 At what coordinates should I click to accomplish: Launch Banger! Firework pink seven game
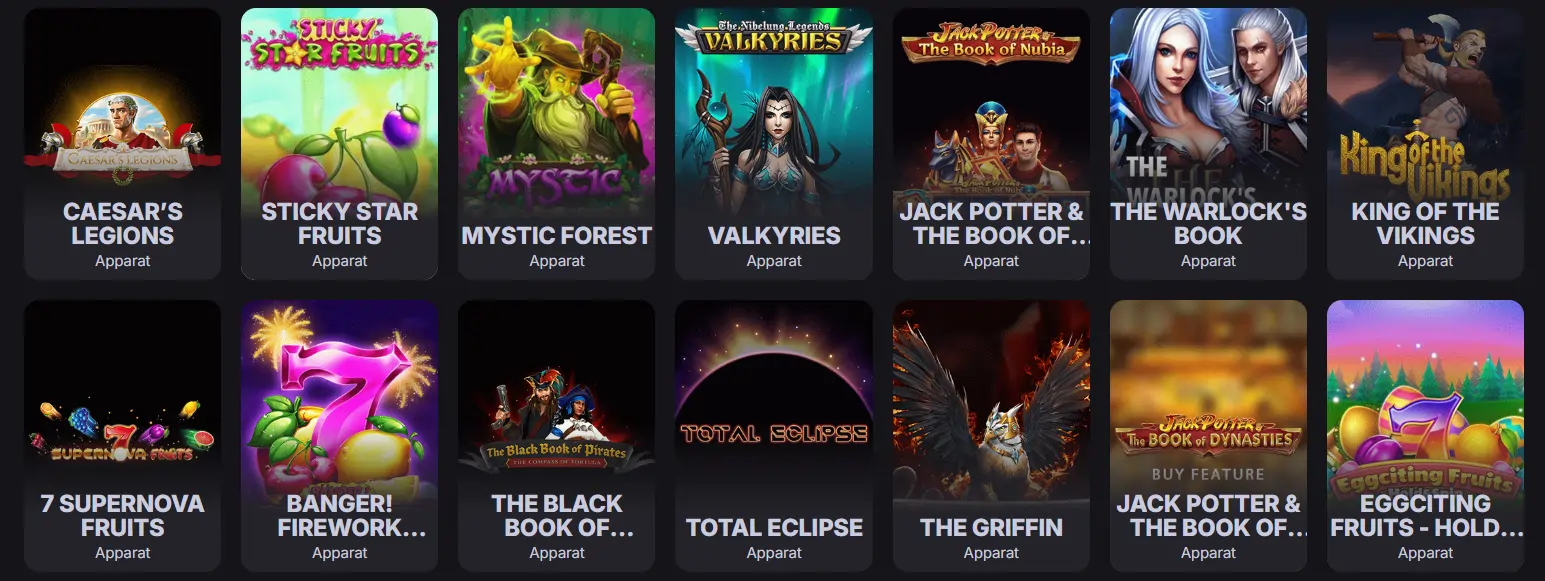click(339, 436)
